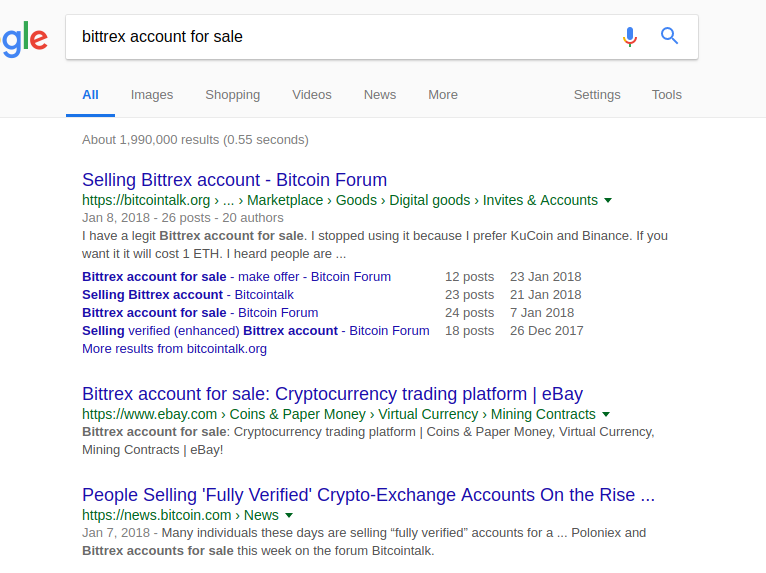Open 'Bittrex account for sale - make offer' sublink

pos(236,276)
